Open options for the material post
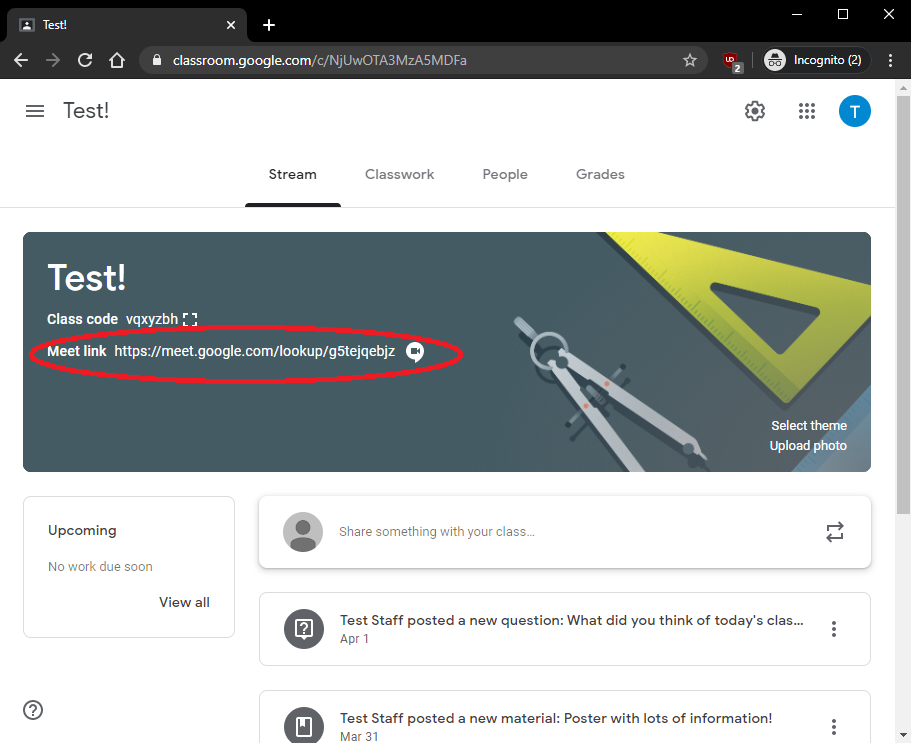Viewport: 911px width, 743px height. (x=833, y=726)
